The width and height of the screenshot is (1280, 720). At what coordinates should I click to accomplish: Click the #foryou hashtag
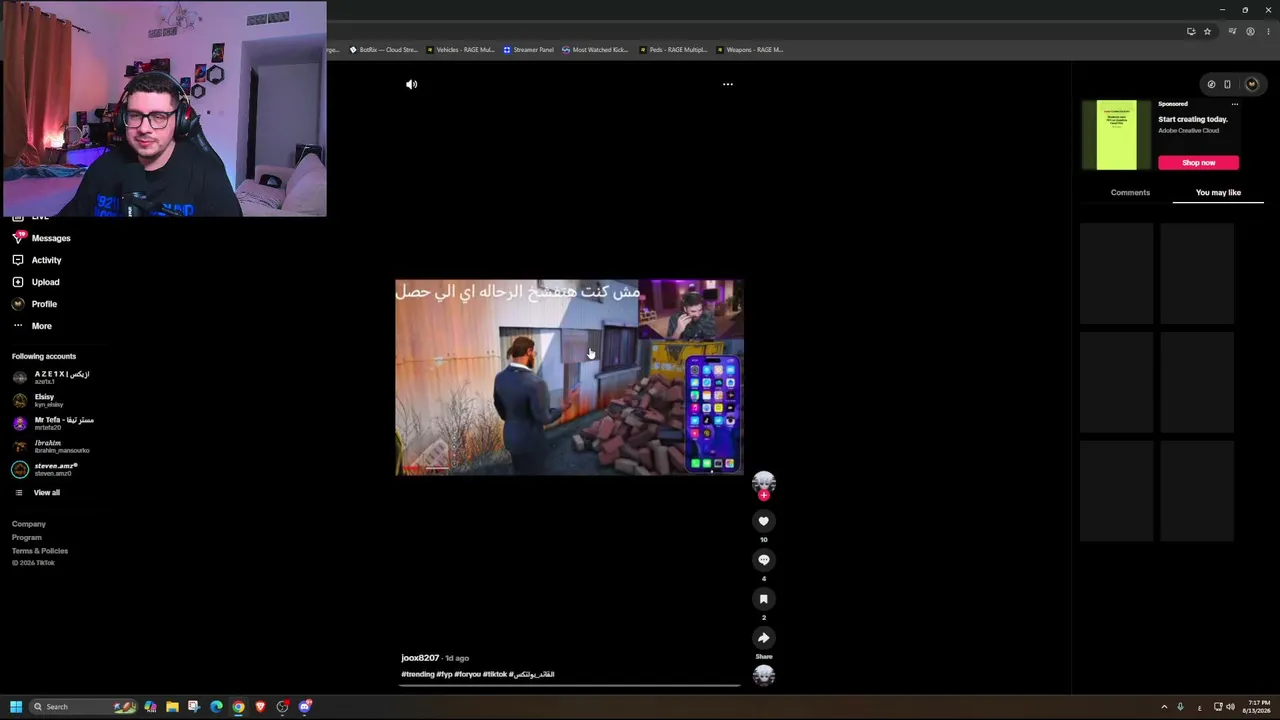(x=467, y=675)
